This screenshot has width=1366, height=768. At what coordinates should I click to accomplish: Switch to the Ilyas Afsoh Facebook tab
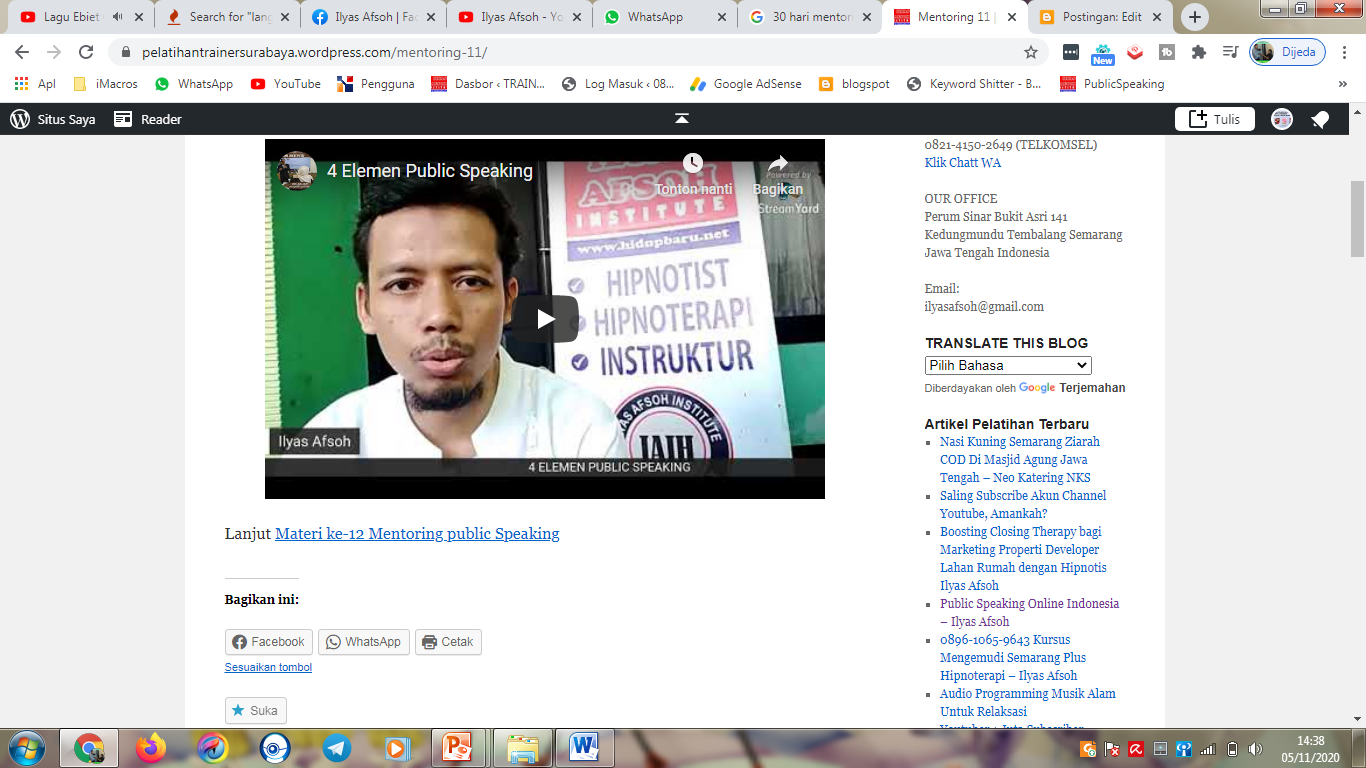pyautogui.click(x=375, y=17)
